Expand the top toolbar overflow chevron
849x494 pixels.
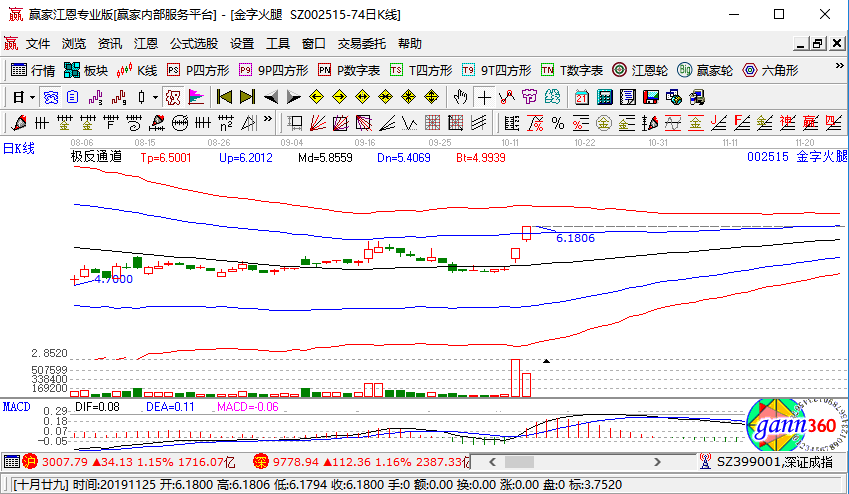(840, 66)
